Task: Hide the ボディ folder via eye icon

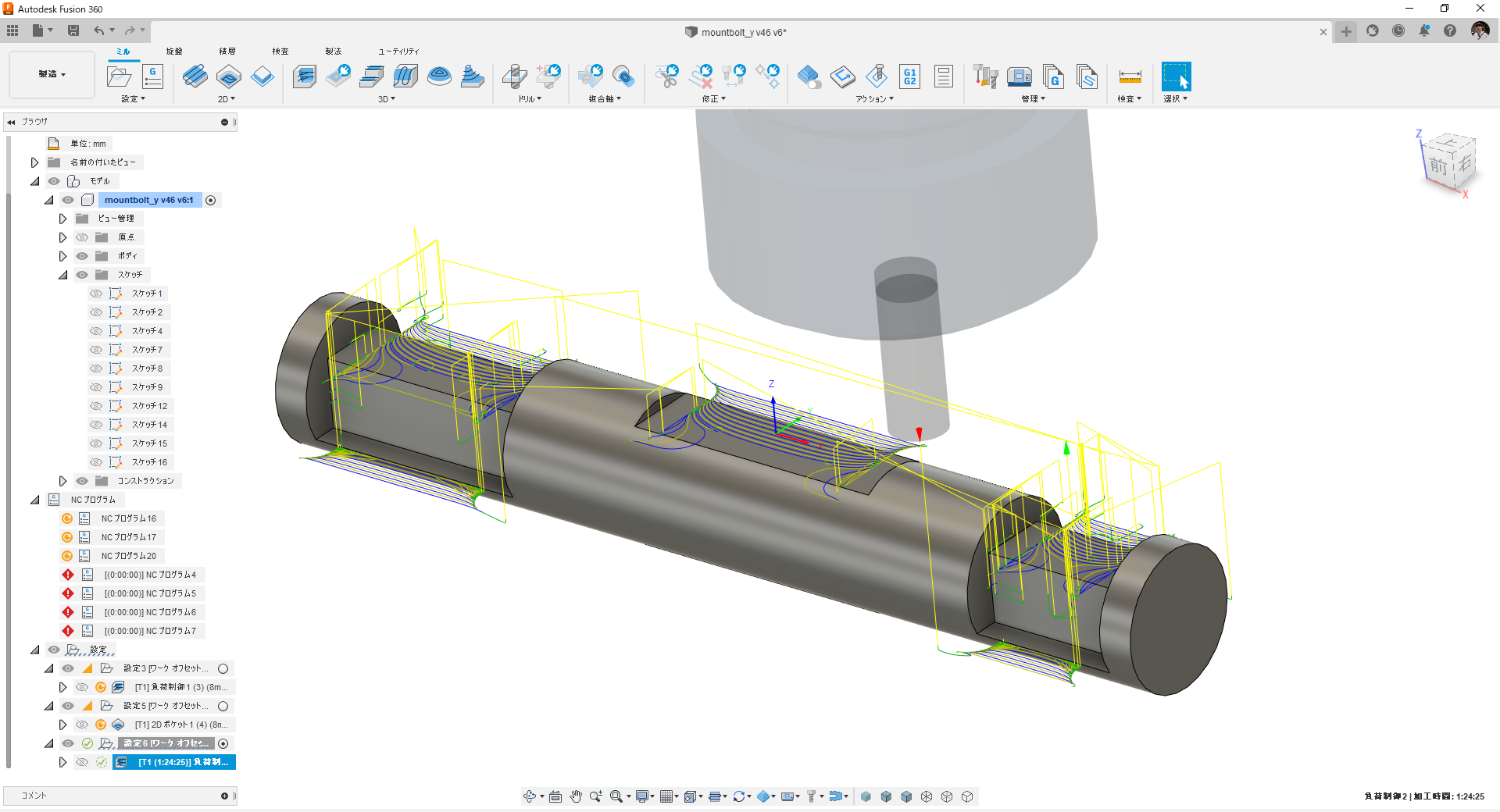Action: 82,256
